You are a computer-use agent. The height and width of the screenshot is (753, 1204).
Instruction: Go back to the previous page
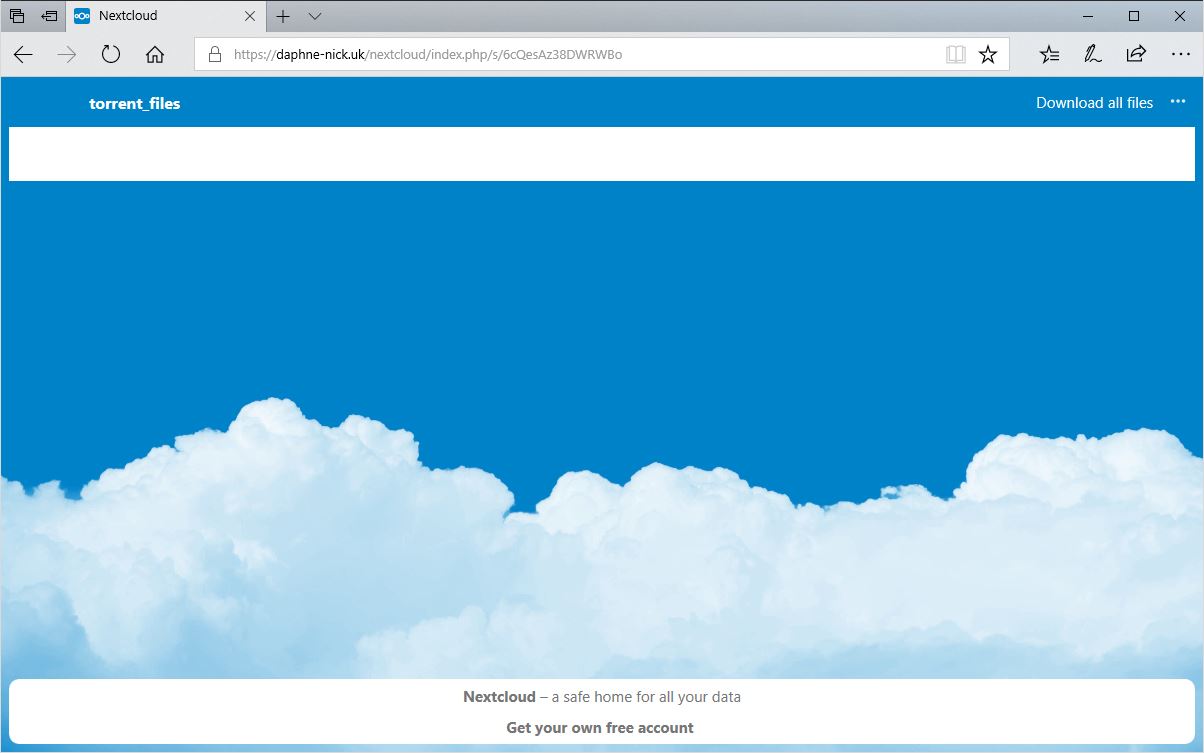[23, 55]
